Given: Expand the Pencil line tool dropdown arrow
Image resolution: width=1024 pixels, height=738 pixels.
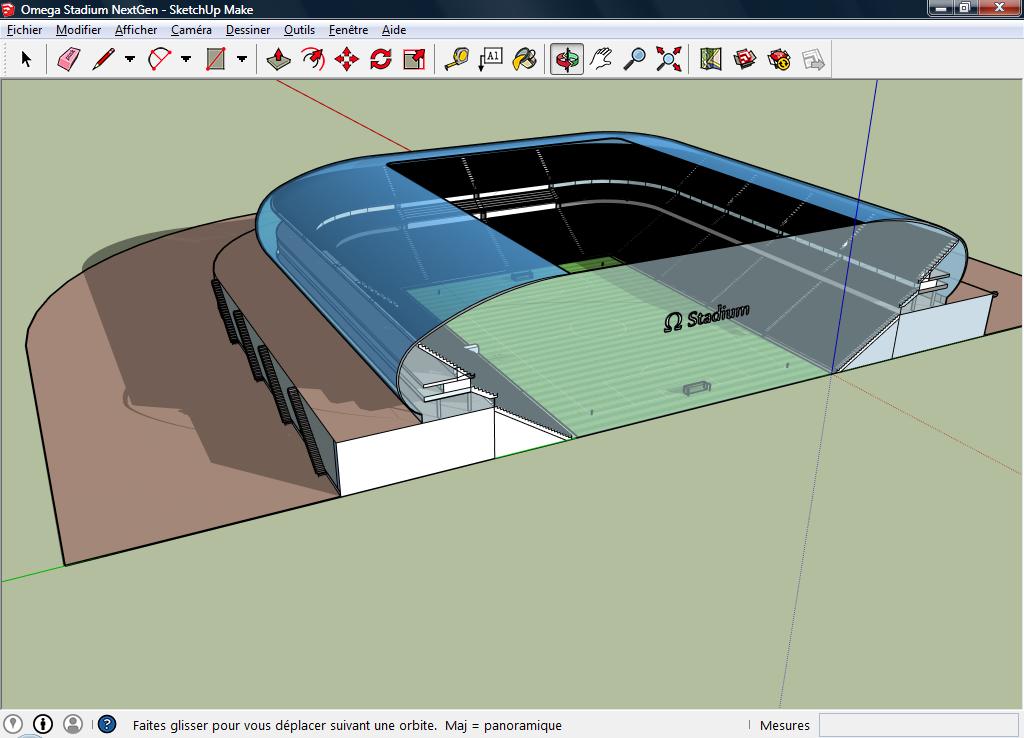Looking at the screenshot, I should [x=130, y=60].
